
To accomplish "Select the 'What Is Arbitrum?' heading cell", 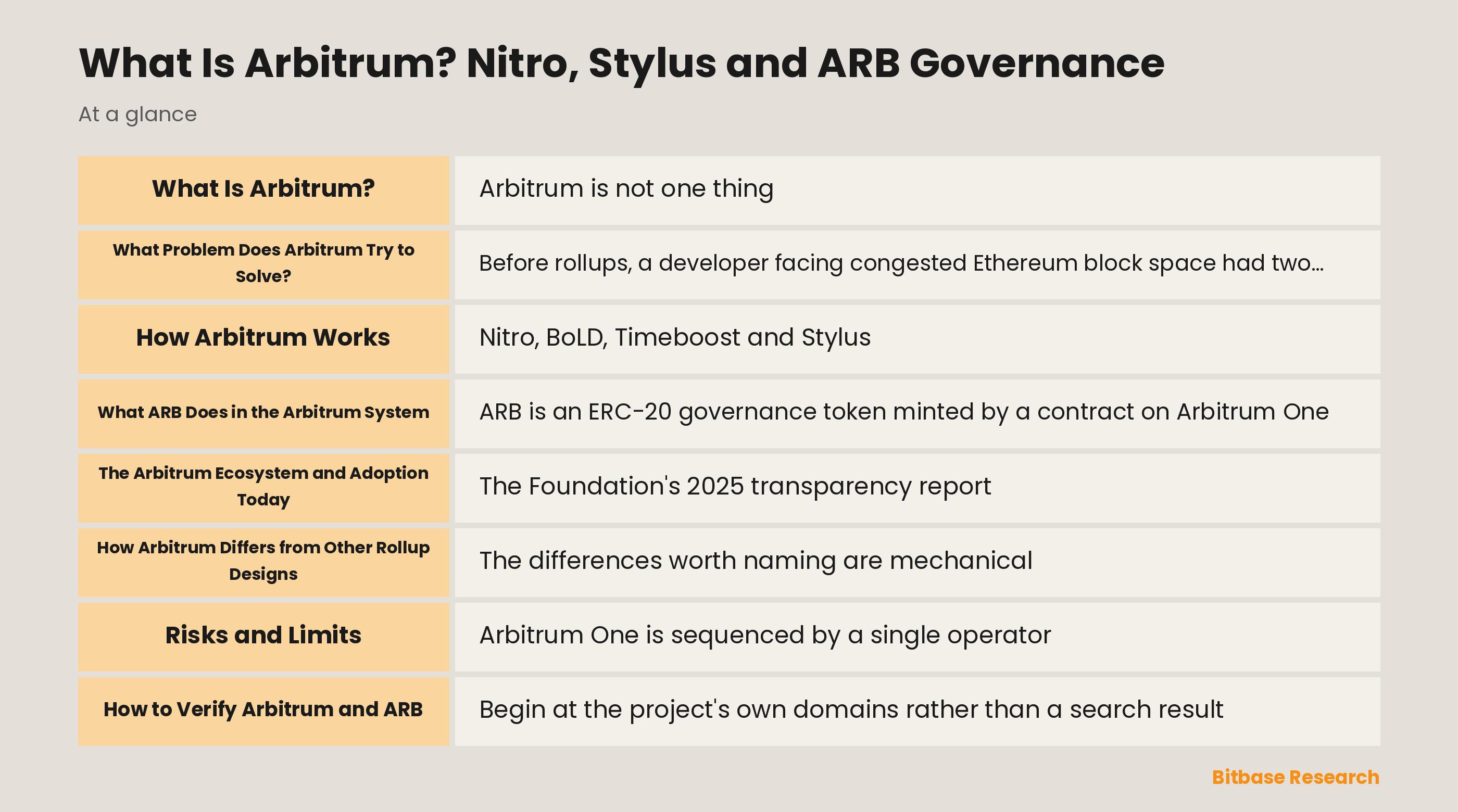I will point(263,191).
